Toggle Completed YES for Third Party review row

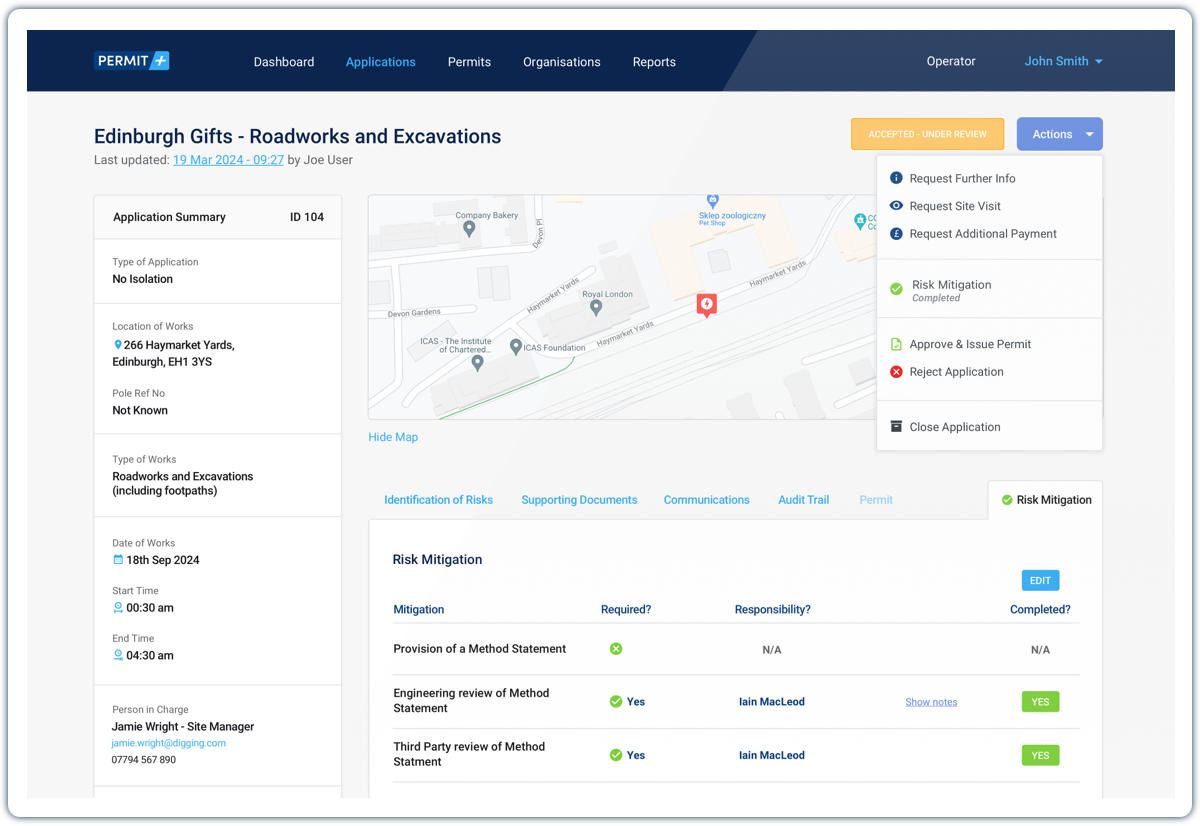[x=1040, y=755]
